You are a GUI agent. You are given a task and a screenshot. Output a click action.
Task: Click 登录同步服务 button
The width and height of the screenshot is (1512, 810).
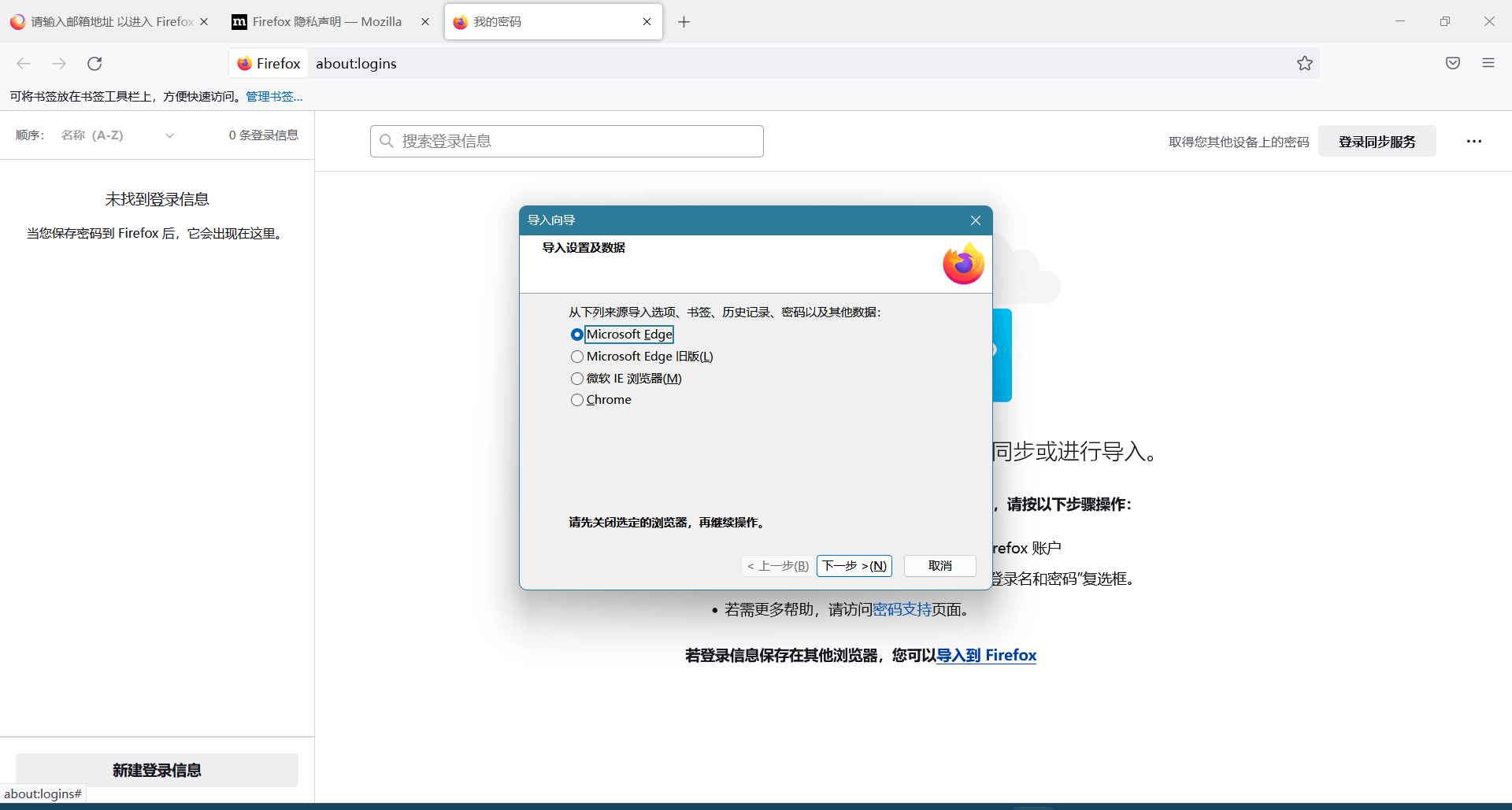click(x=1377, y=142)
